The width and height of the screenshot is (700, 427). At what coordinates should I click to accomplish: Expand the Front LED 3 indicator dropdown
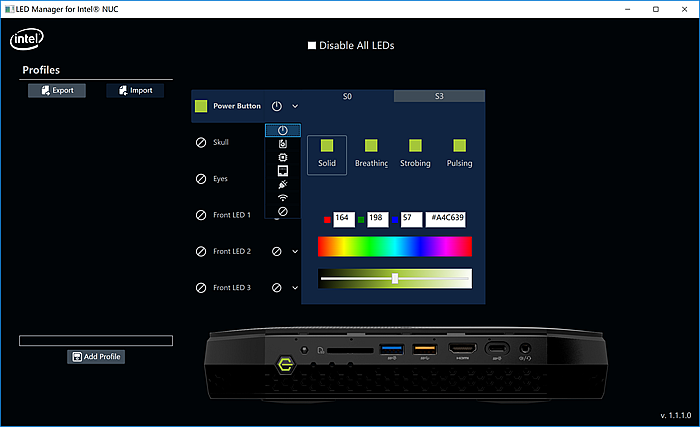(x=295, y=288)
